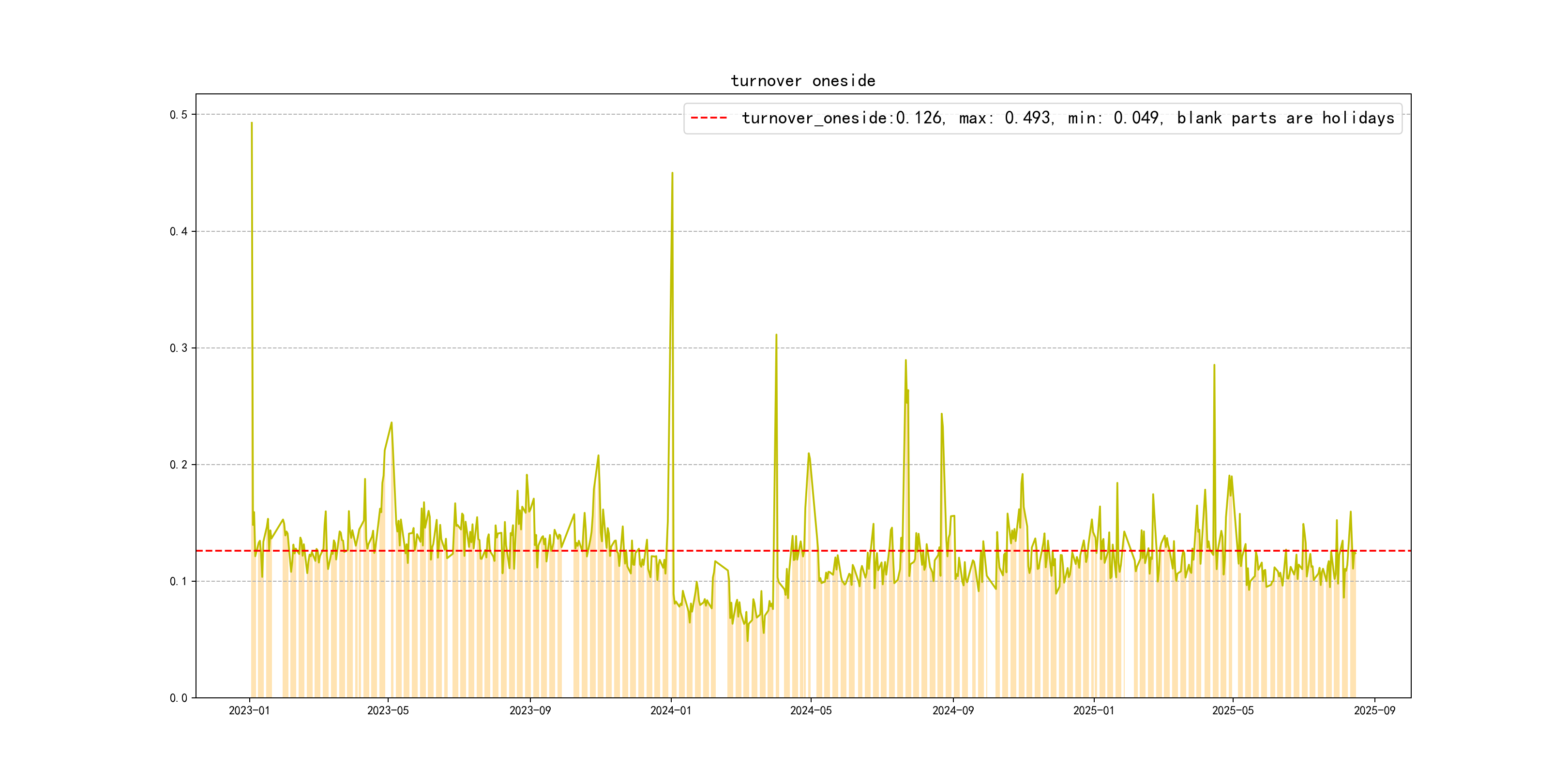Click the 0.5 y-axis tick label
This screenshot has width=1568, height=784.
[179, 115]
